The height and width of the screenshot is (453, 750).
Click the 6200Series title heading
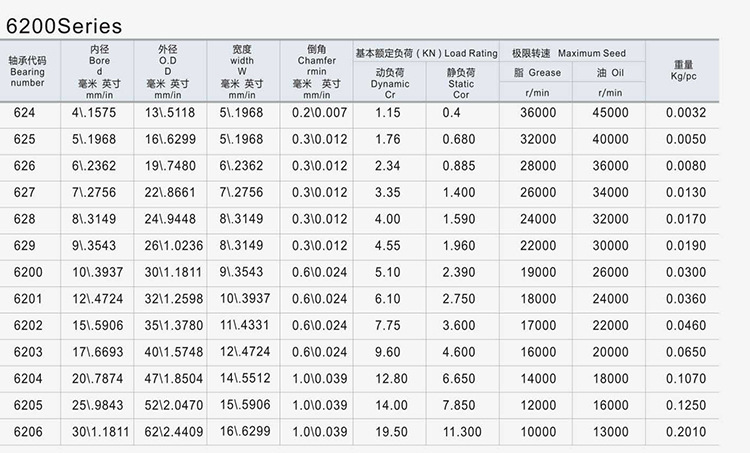65,24
